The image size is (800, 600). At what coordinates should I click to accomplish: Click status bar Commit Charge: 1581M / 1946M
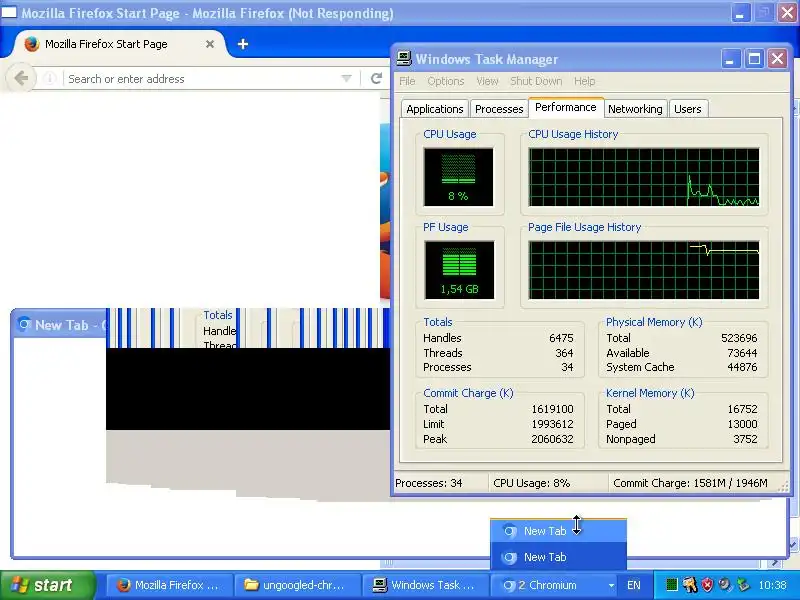click(x=690, y=483)
